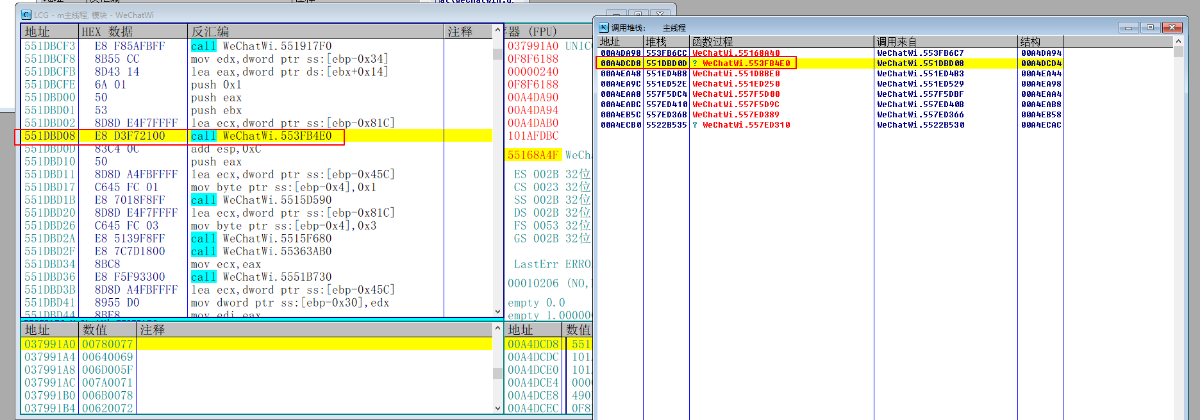Click the 数值 header in dump pane
This screenshot has height=420, width=1200.
pos(107,329)
